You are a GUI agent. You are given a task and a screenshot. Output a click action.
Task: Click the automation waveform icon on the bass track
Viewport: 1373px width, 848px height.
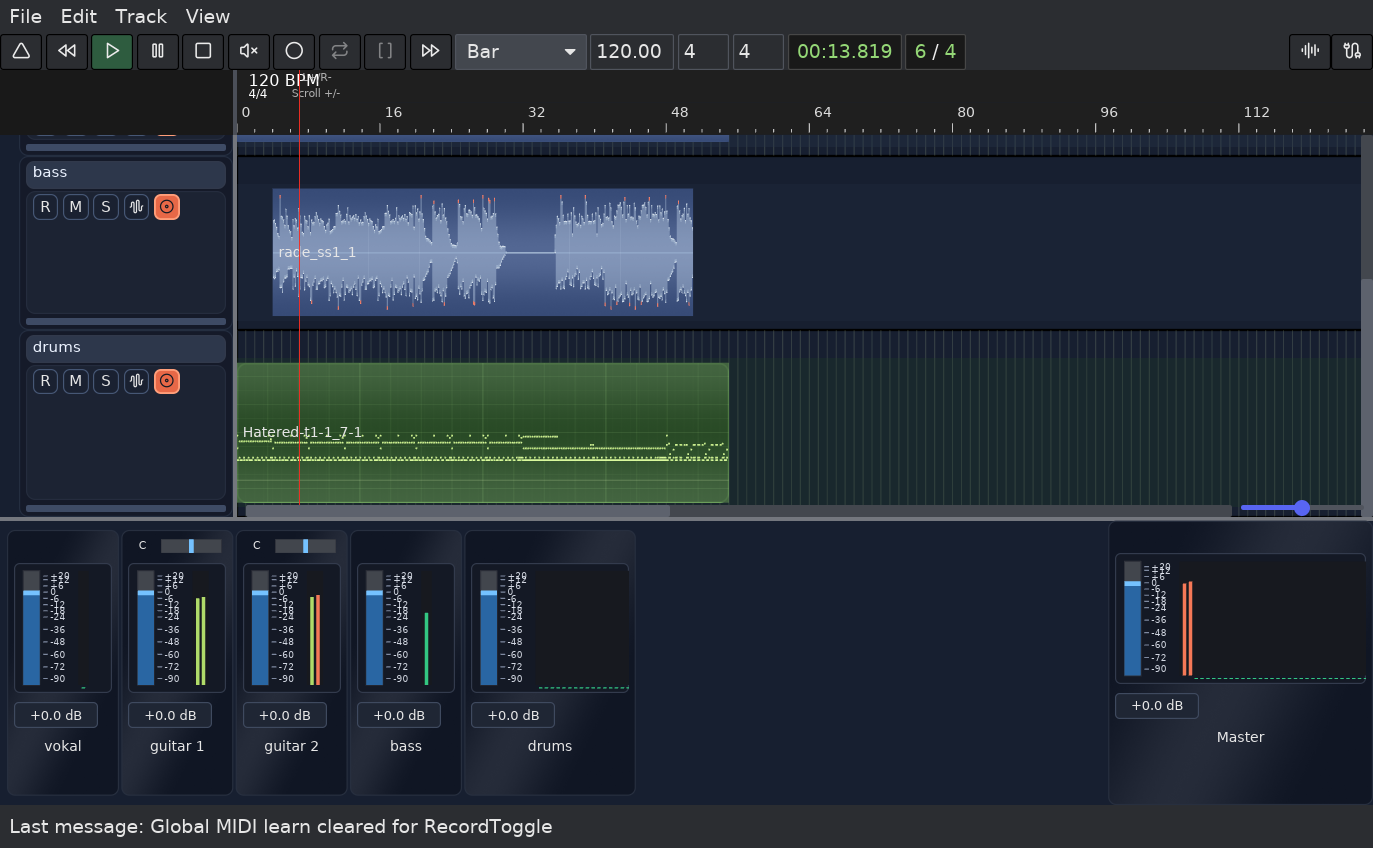click(x=136, y=207)
